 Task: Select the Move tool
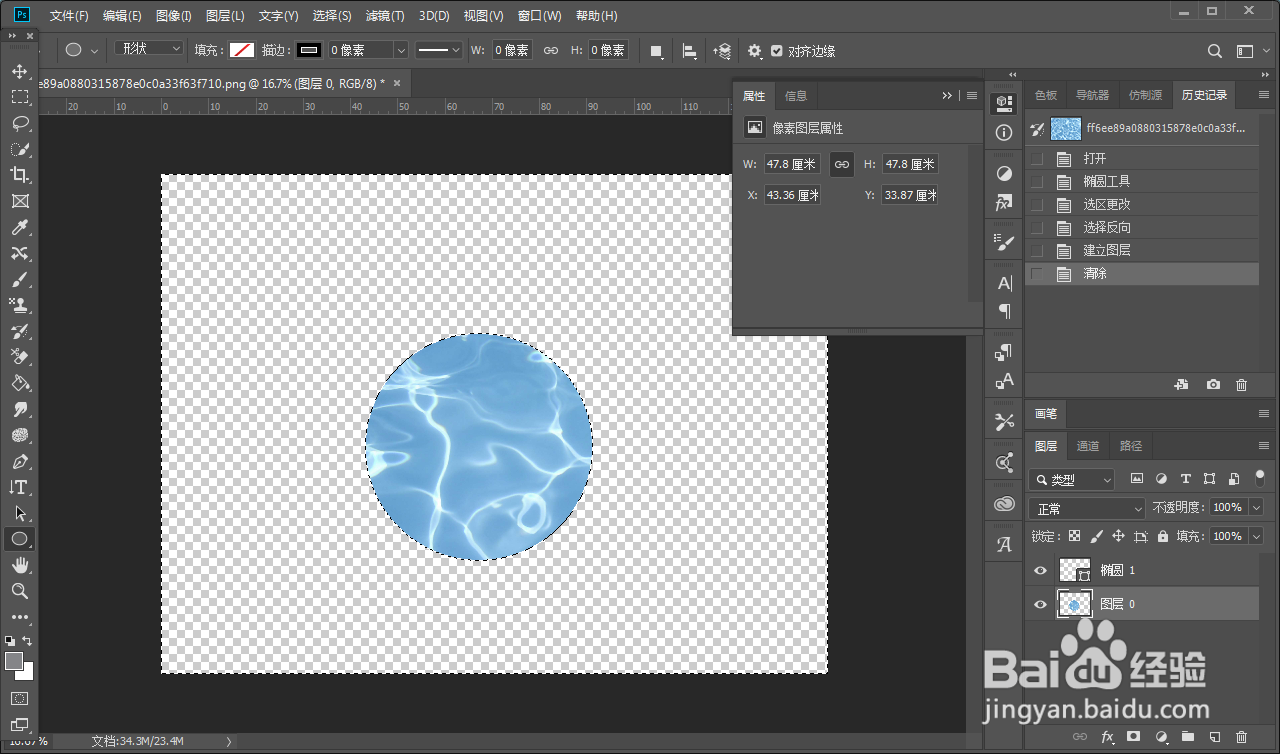tap(19, 71)
